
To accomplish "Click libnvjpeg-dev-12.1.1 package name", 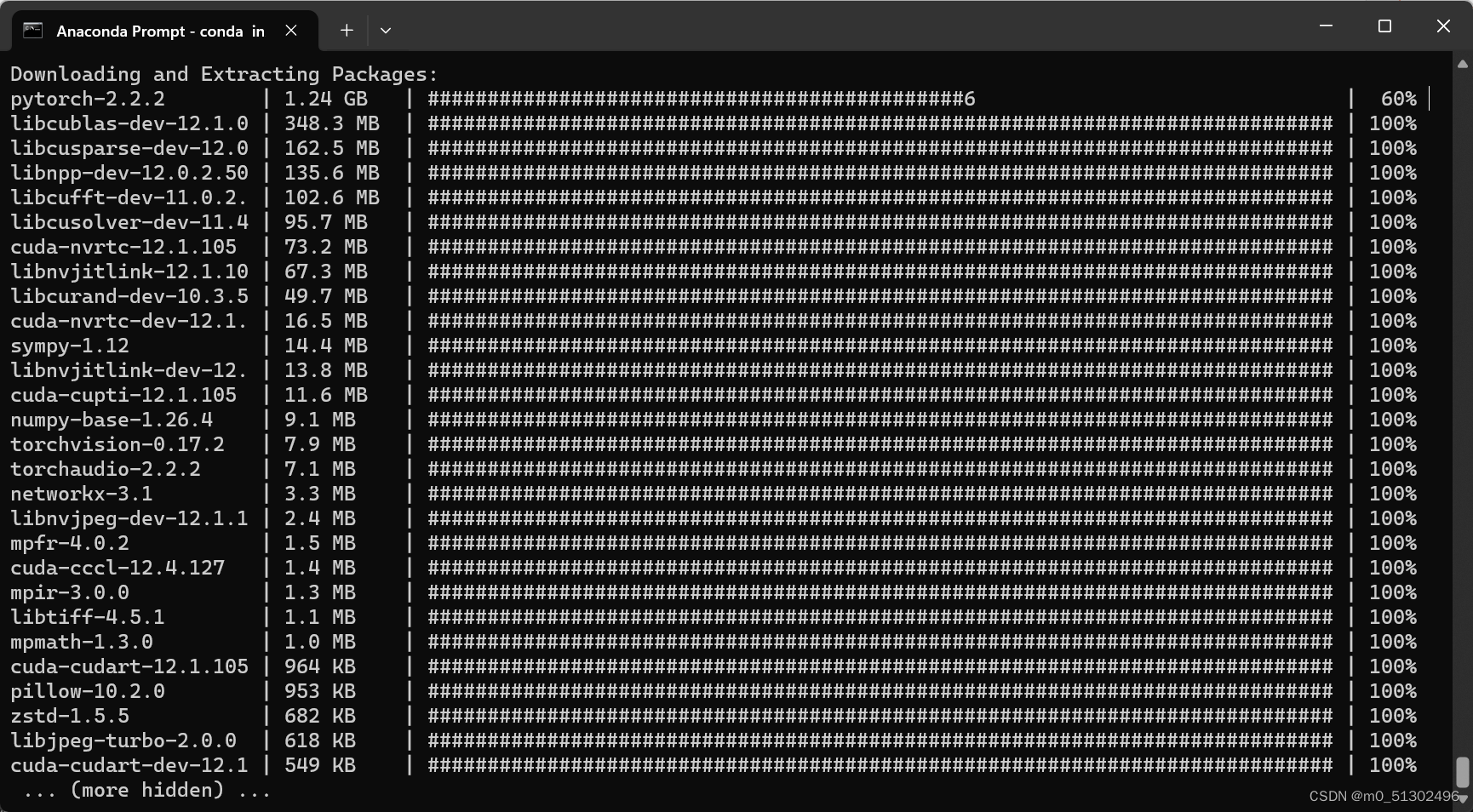I will pos(129,518).
